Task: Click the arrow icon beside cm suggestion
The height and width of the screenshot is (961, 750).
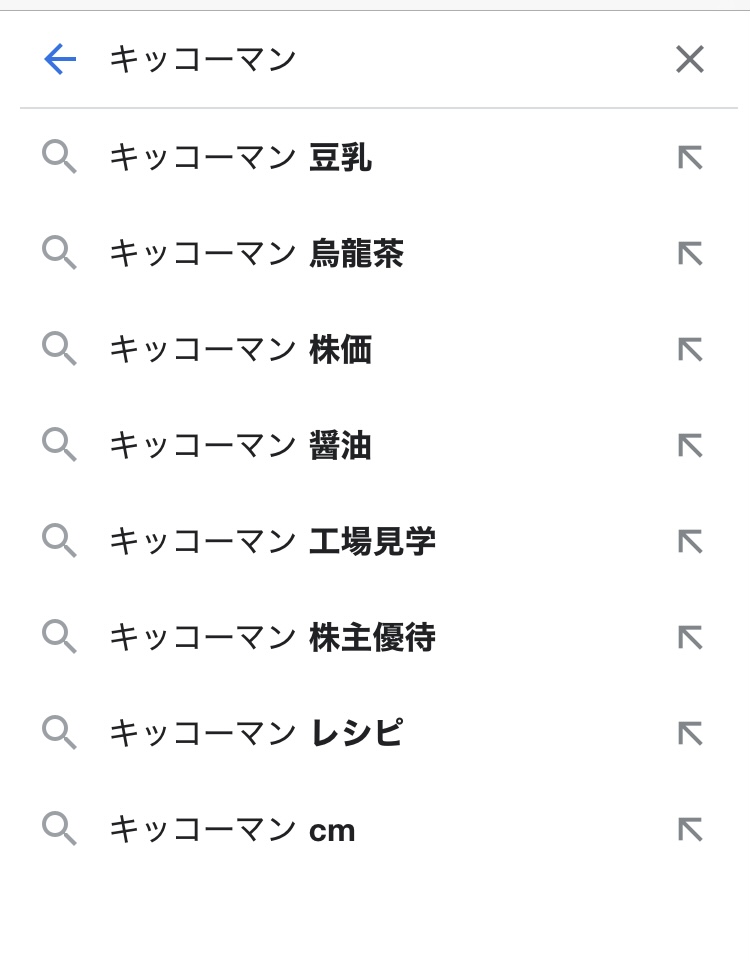Action: pos(690,830)
